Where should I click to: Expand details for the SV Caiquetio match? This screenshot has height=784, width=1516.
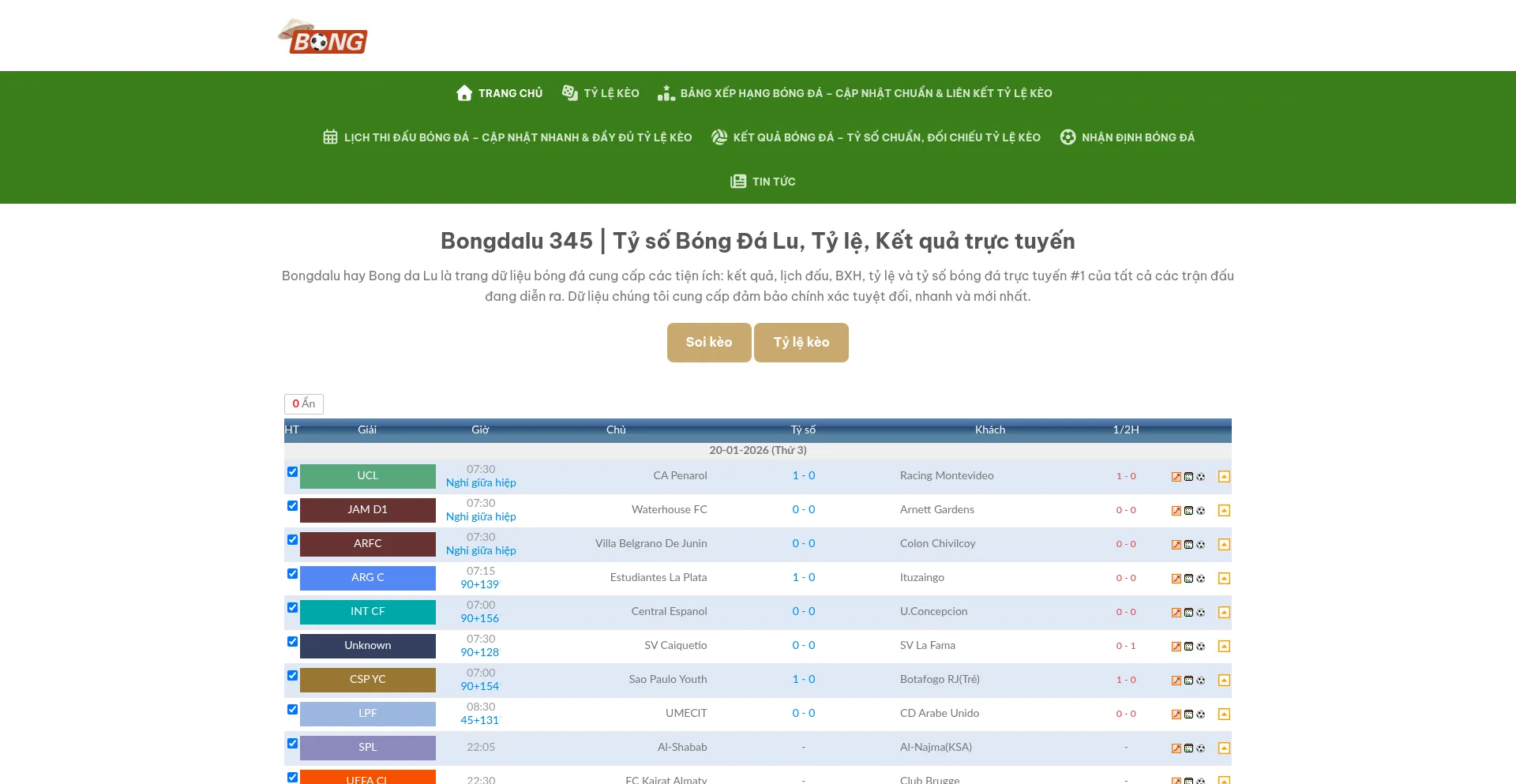(1224, 645)
